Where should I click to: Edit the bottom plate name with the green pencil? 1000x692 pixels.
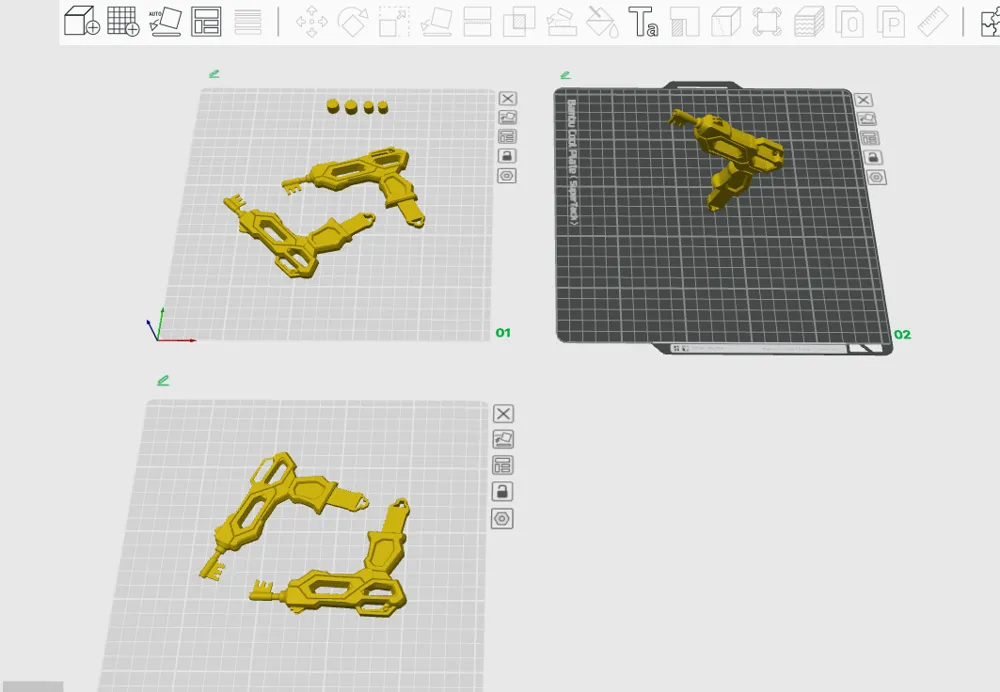pyautogui.click(x=163, y=380)
